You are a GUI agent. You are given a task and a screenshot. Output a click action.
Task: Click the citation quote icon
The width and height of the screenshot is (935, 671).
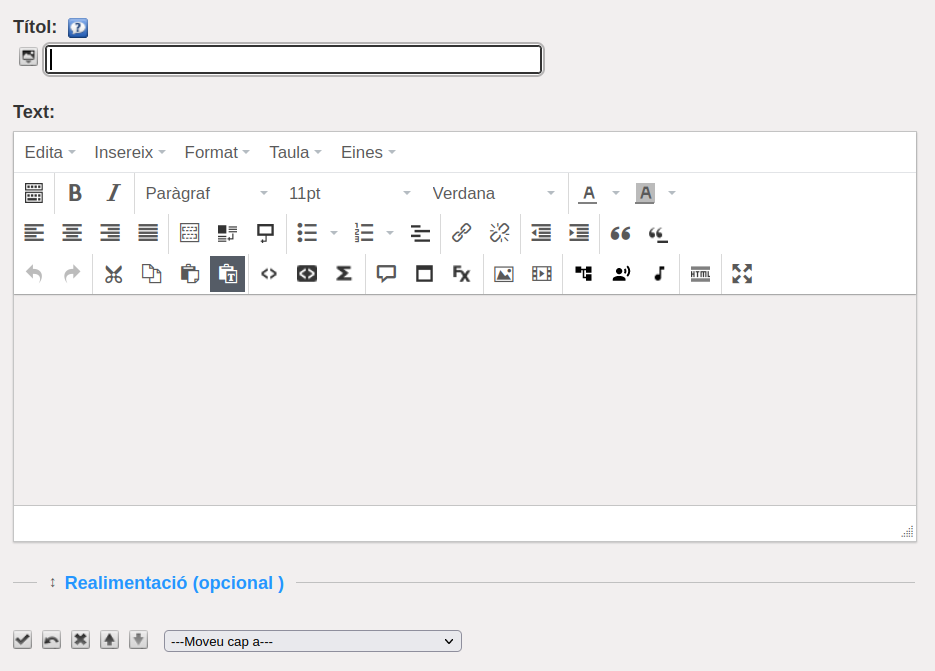pyautogui.click(x=658, y=233)
